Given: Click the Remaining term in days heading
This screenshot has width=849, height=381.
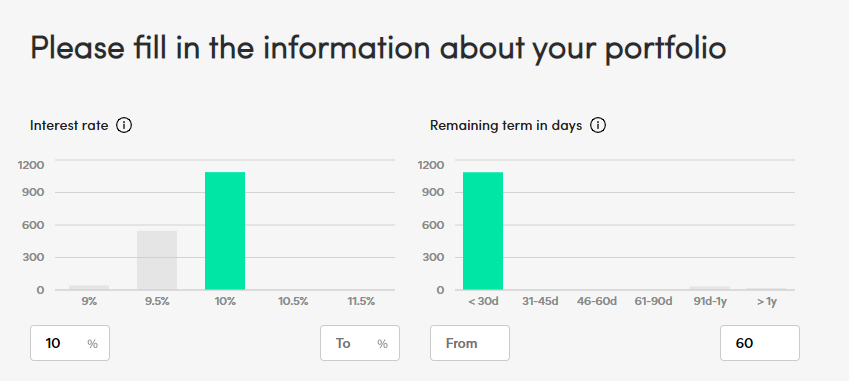Looking at the screenshot, I should 506,126.
